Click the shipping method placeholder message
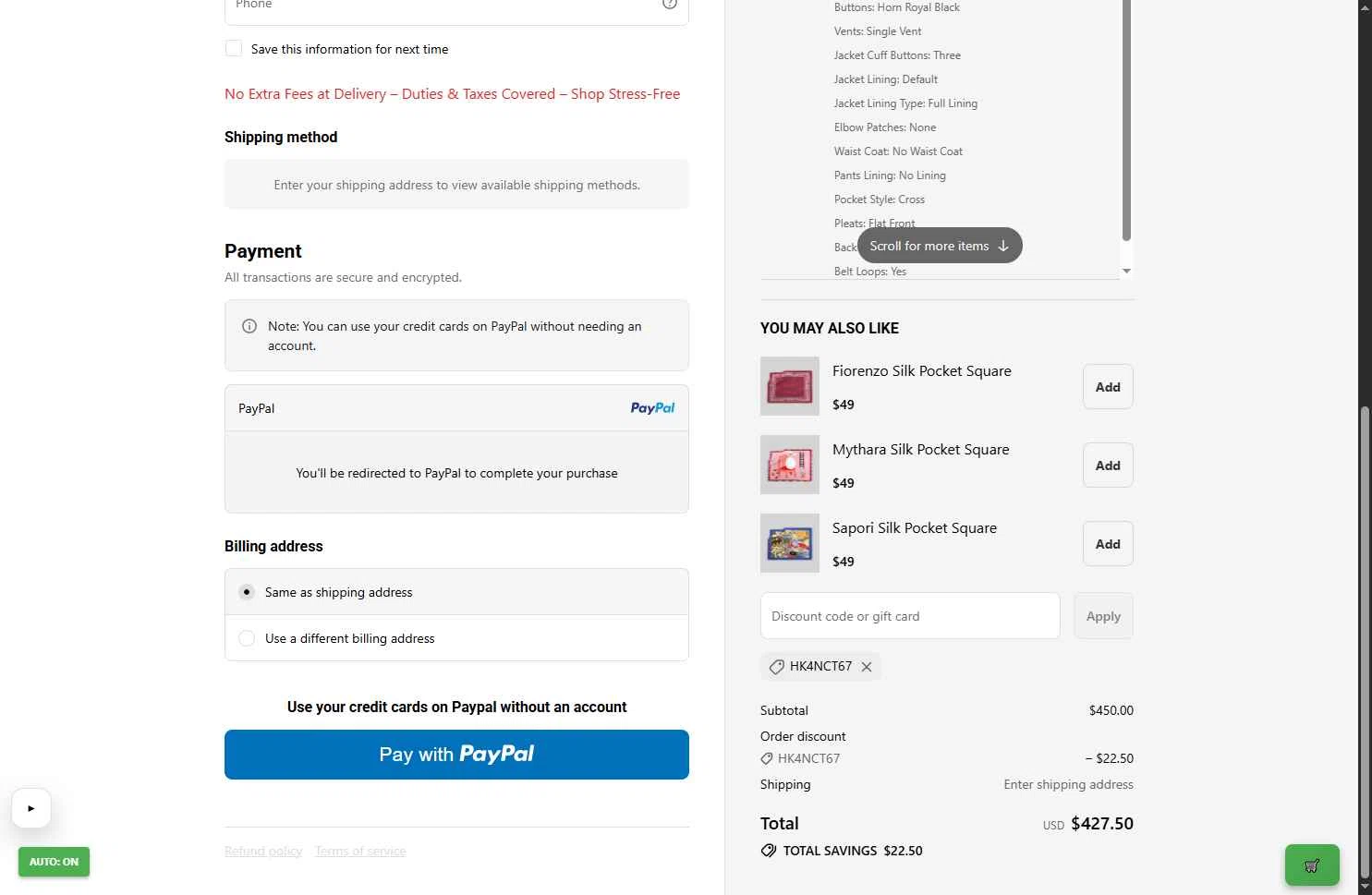Image resolution: width=1372 pixels, height=895 pixels. pyautogui.click(x=456, y=185)
